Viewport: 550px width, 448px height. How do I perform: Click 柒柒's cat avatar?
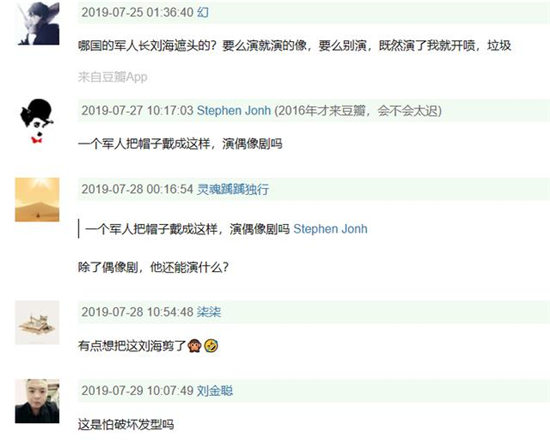(37, 322)
